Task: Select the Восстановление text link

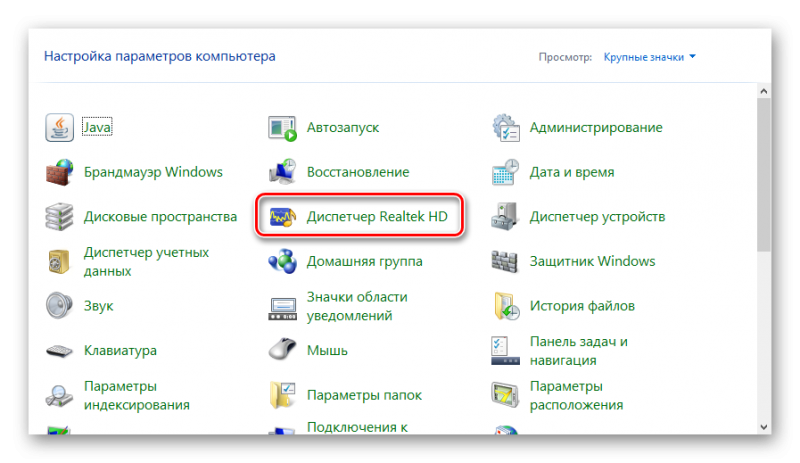Action: click(358, 172)
